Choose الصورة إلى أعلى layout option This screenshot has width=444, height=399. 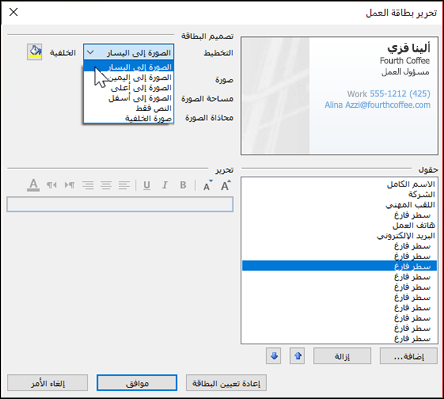click(129, 88)
